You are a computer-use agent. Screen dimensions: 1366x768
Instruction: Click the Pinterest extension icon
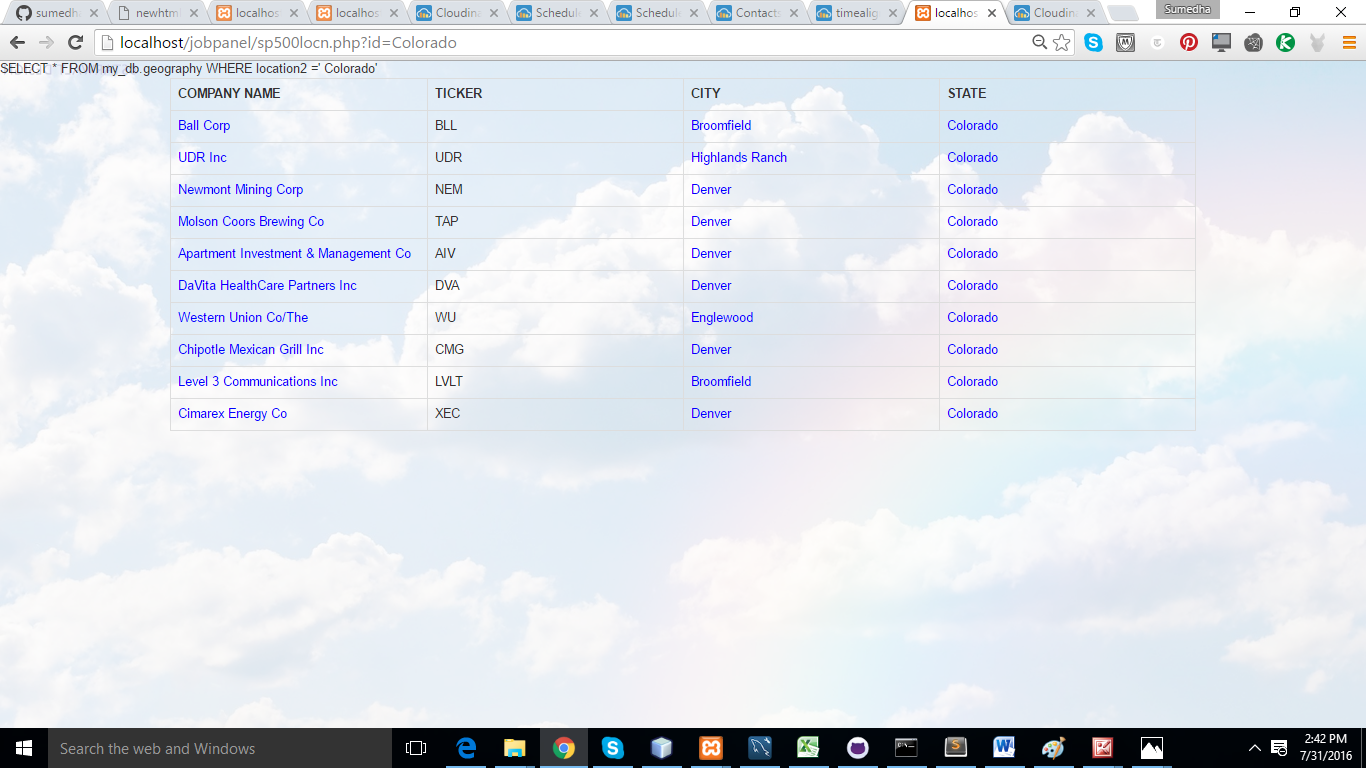coord(1189,43)
